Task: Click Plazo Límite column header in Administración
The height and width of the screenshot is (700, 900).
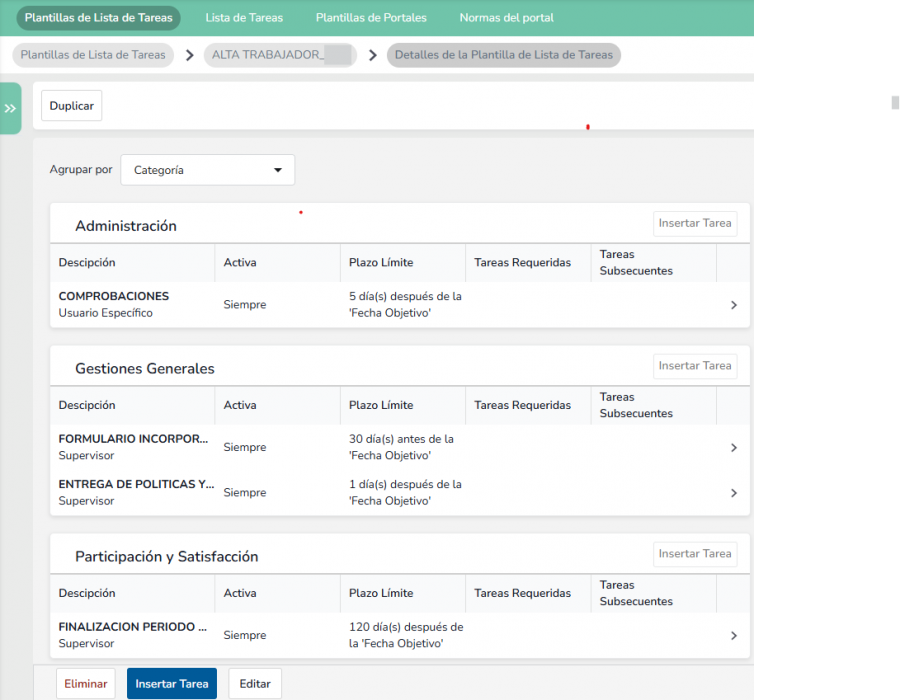Action: (x=381, y=263)
